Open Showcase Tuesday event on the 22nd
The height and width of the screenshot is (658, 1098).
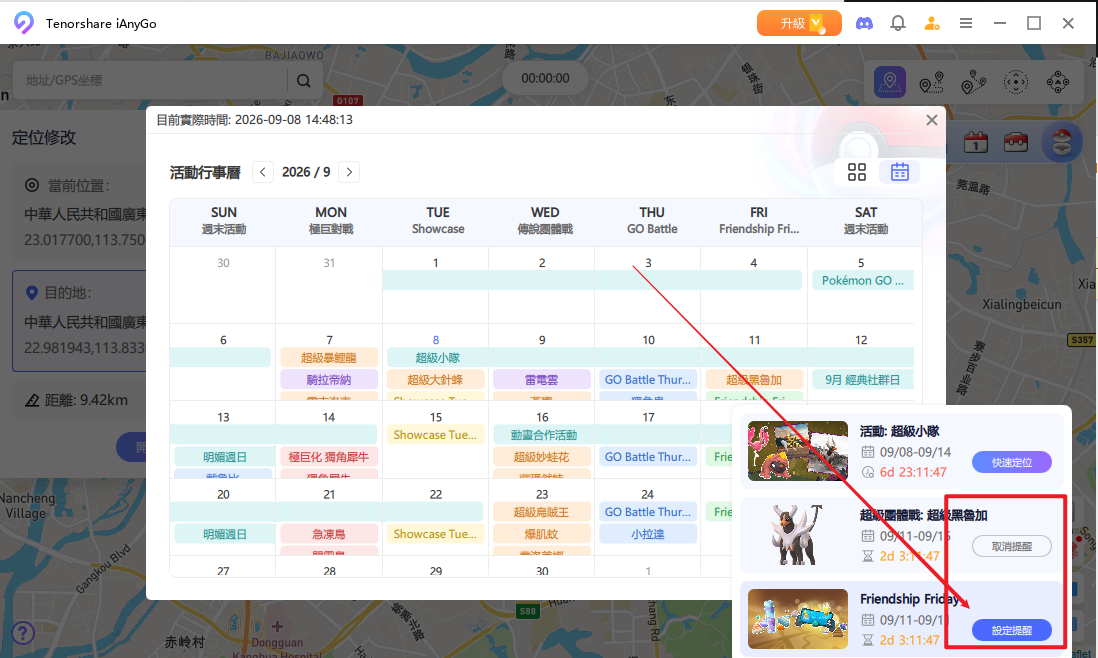pos(436,534)
